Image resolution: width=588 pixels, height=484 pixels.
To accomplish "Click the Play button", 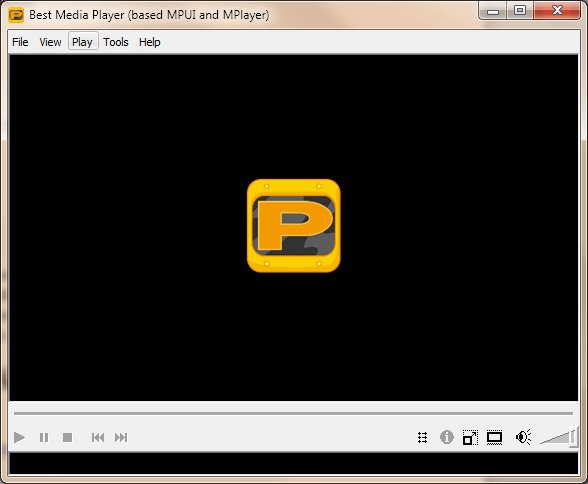I will [x=19, y=438].
